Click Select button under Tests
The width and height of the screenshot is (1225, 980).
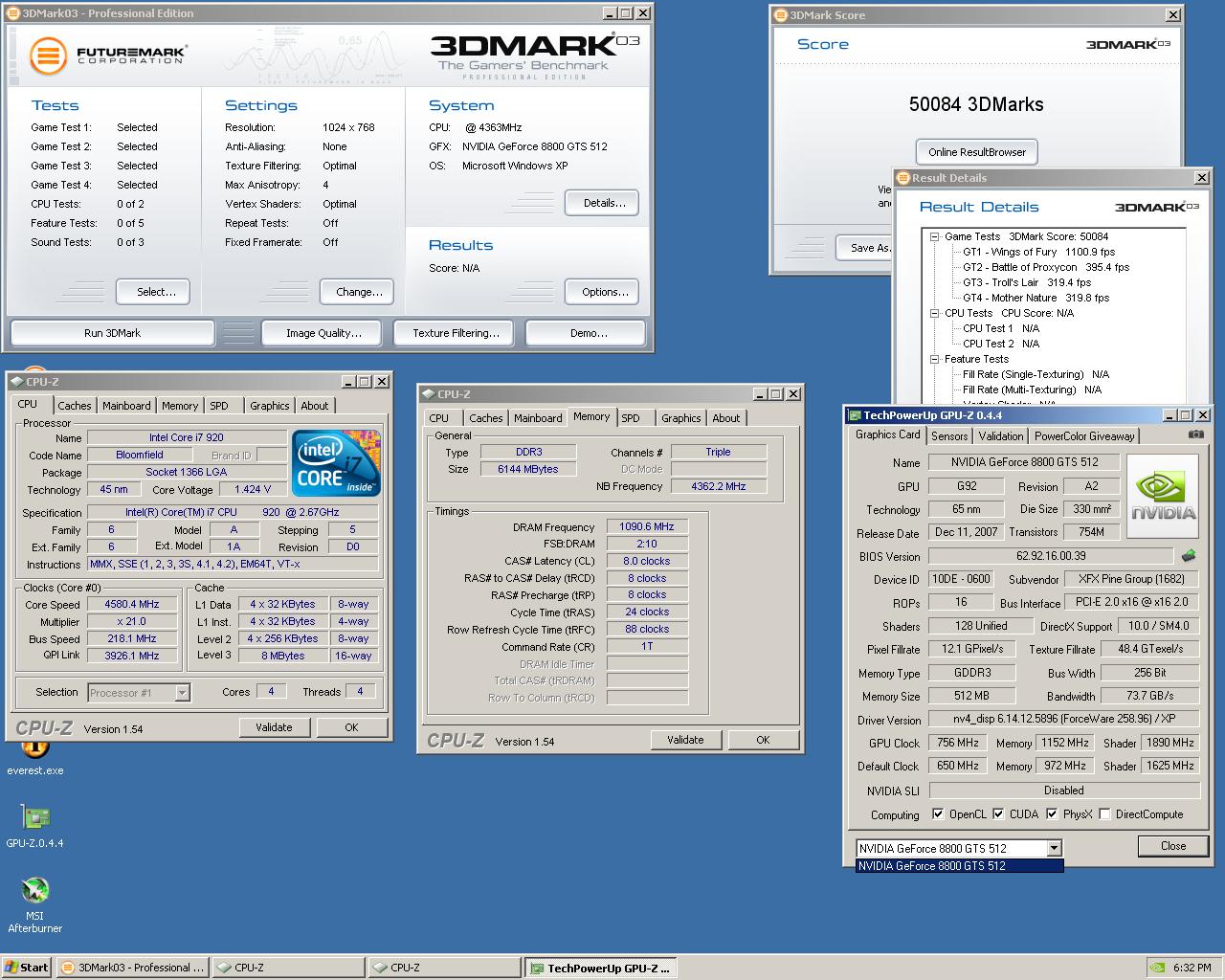(153, 292)
